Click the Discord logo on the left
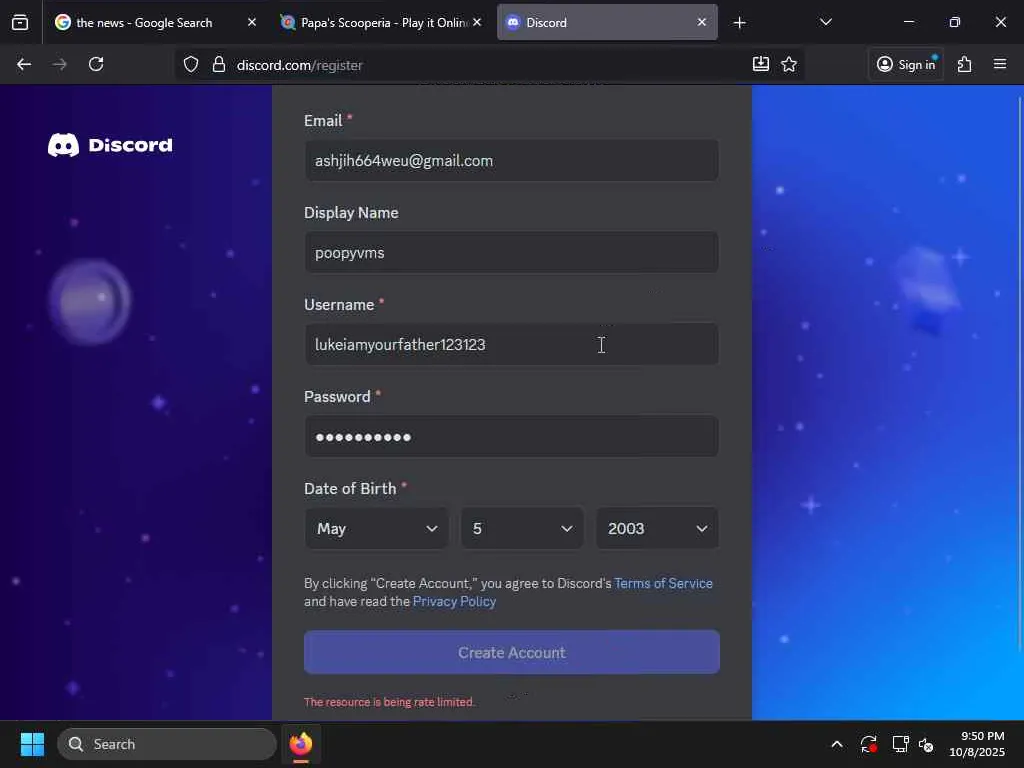 click(110, 145)
